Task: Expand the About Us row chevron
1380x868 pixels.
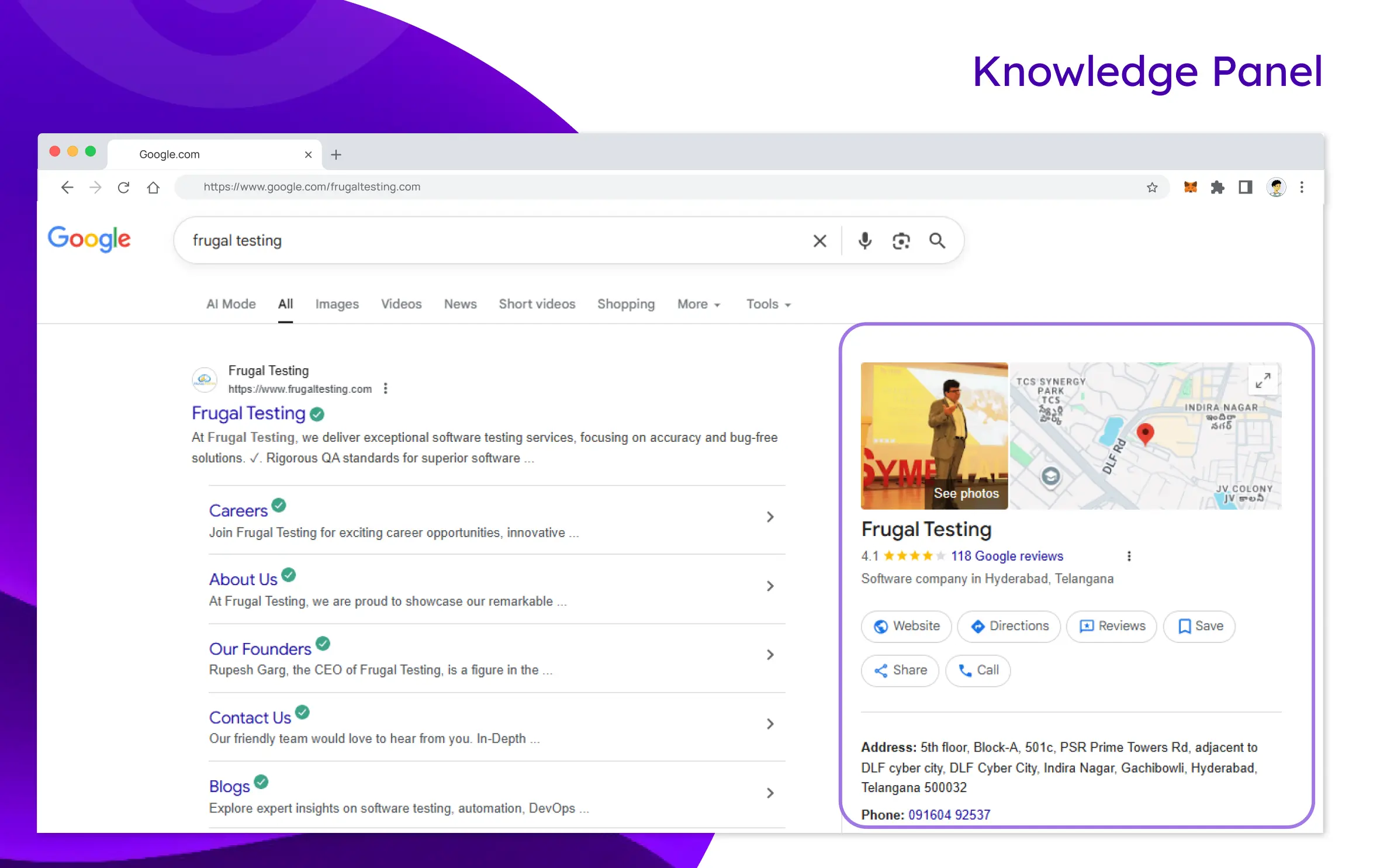Action: click(x=770, y=586)
